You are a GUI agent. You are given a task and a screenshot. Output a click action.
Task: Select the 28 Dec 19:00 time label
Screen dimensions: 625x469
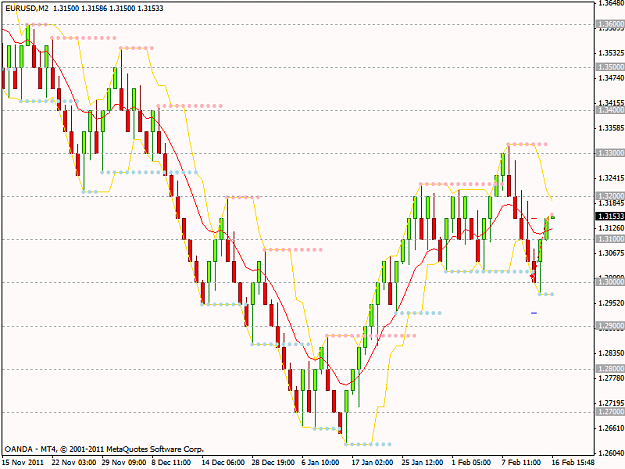click(x=273, y=463)
